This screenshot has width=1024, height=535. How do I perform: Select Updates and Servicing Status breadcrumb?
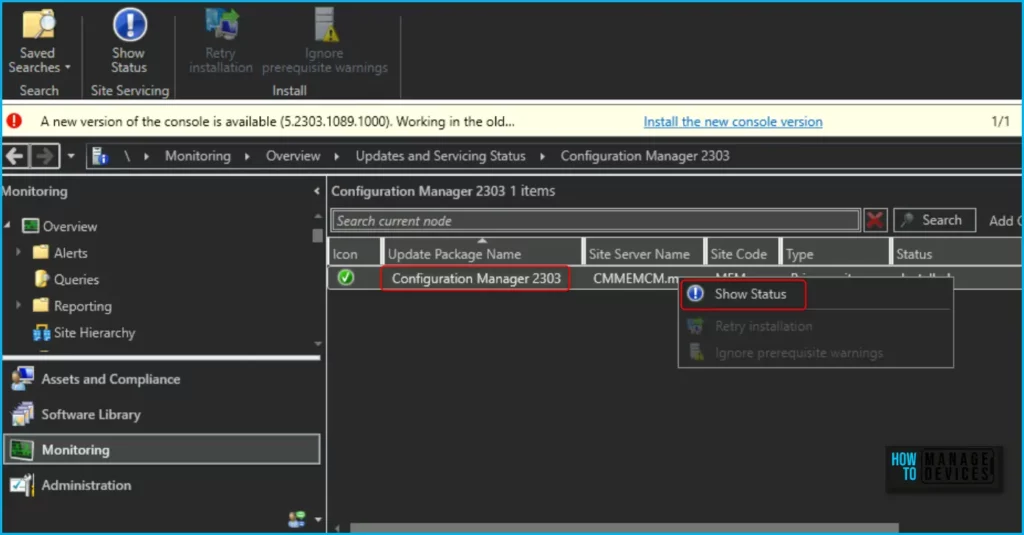440,156
